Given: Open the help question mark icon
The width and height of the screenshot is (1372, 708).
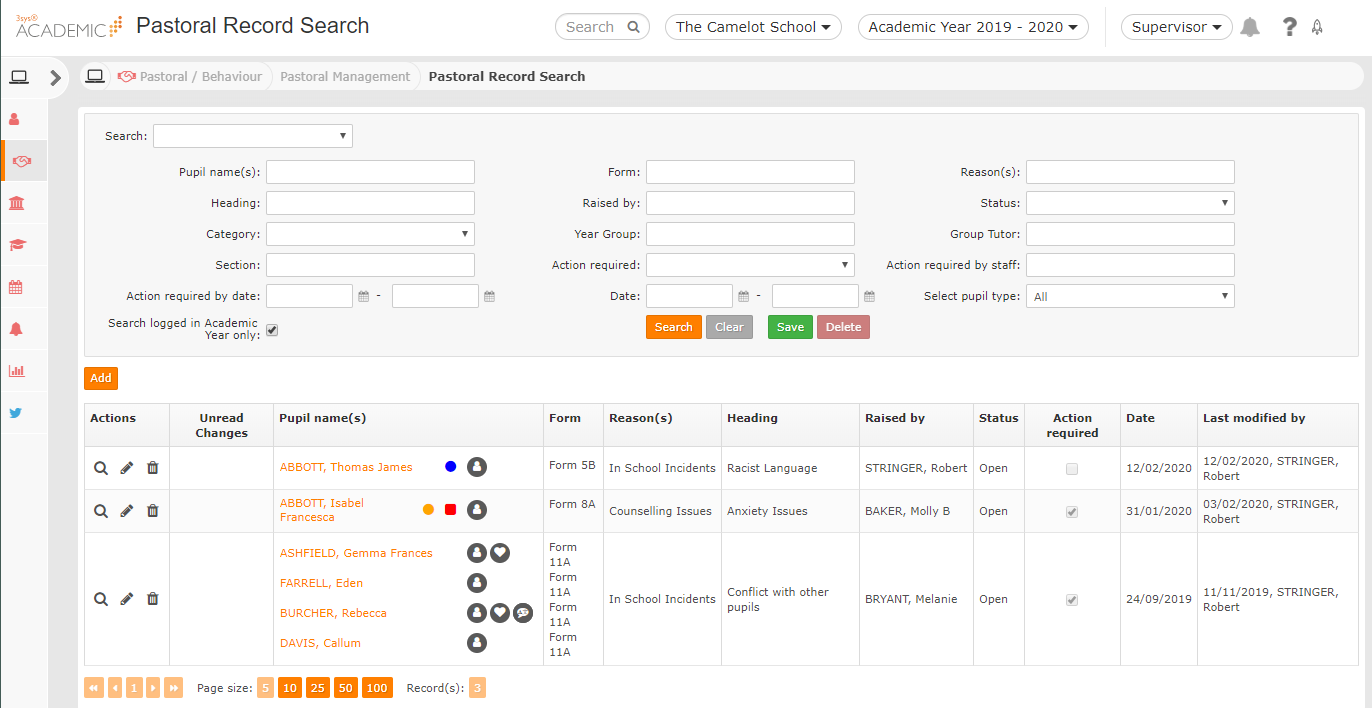Looking at the screenshot, I should pyautogui.click(x=1289, y=27).
